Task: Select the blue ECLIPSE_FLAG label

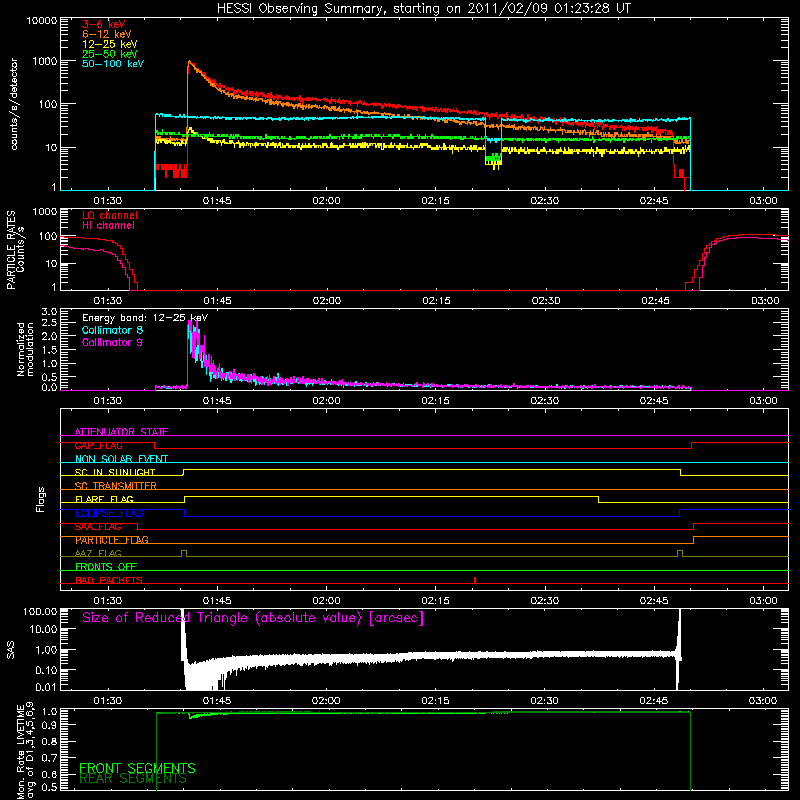Action: pos(109,513)
